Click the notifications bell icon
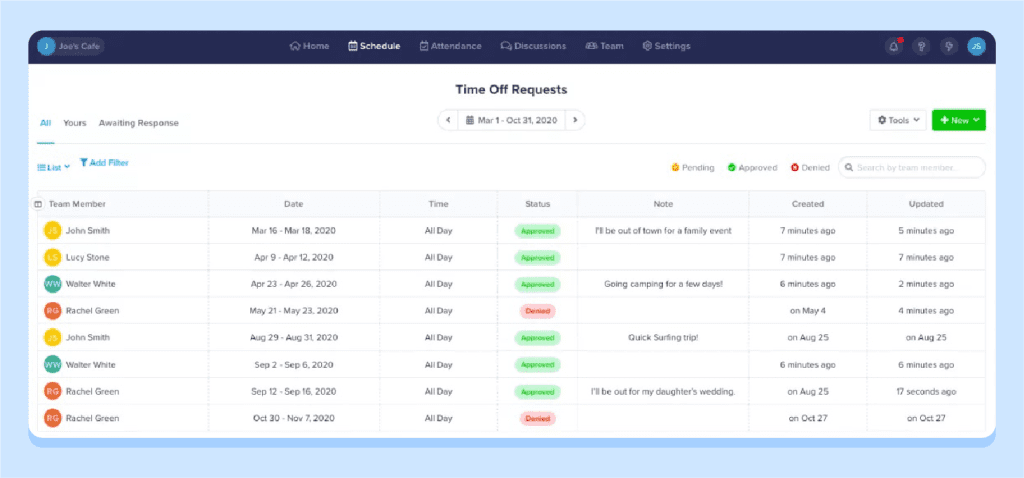The height and width of the screenshot is (478, 1024). (893, 46)
